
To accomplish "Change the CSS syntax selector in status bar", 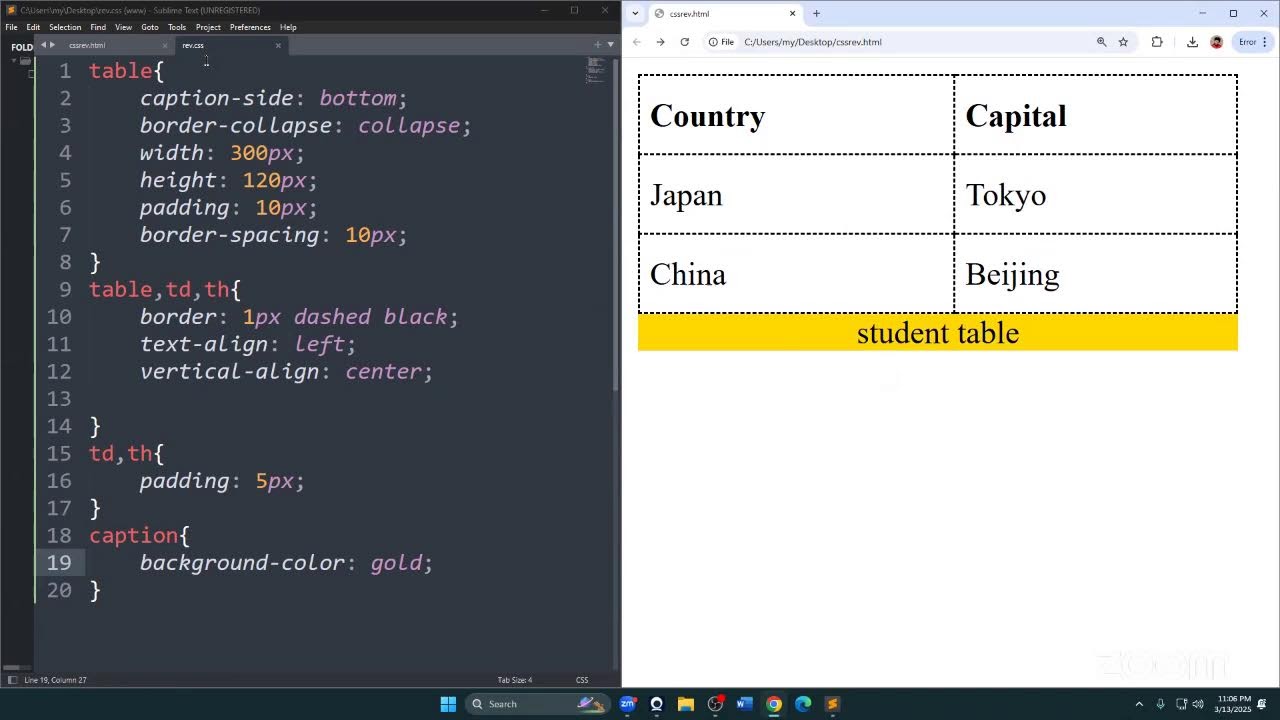I will (x=582, y=680).
